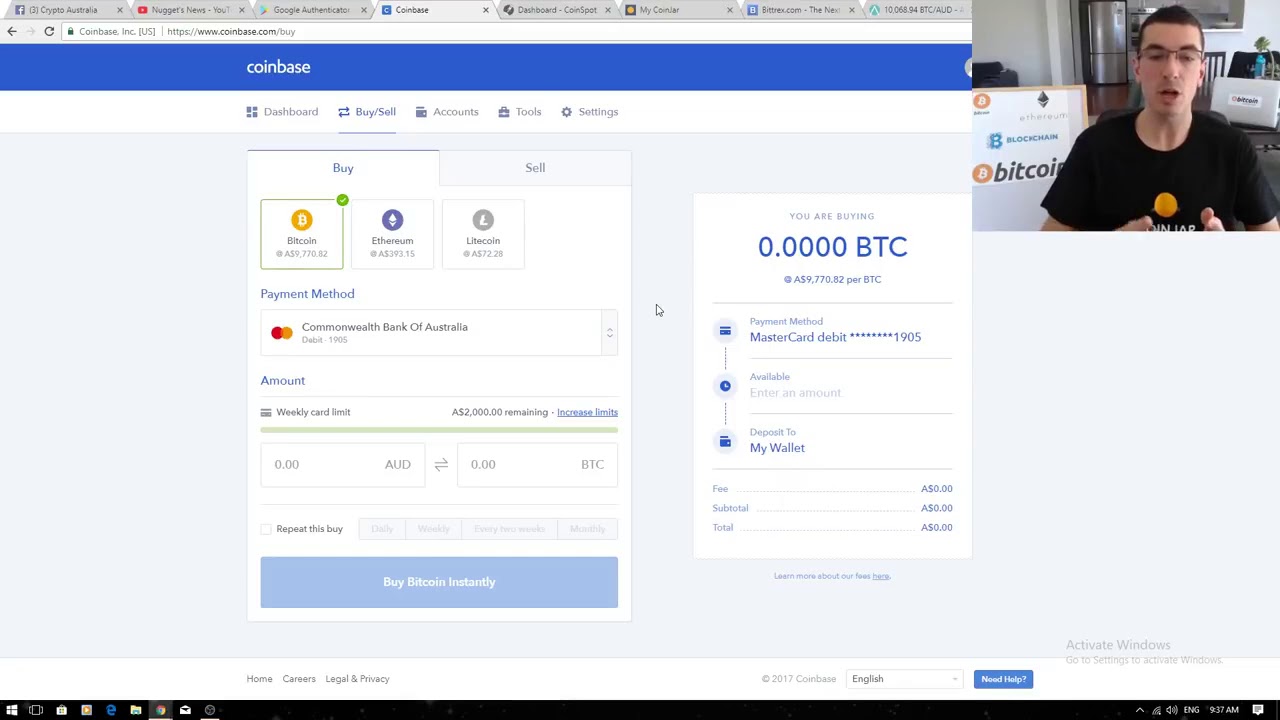Click the card icon beside MasterCard debit summary
Screen dimensions: 1280x720
725,330
